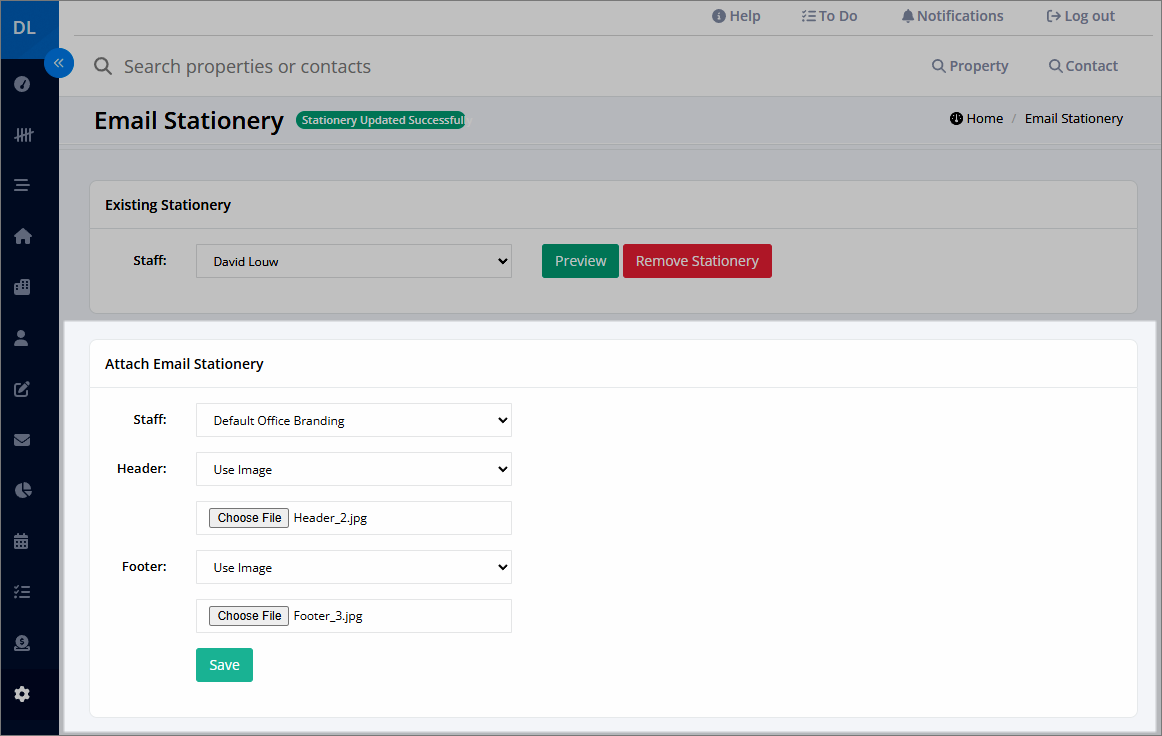The height and width of the screenshot is (736, 1162).
Task: Open the home icon in sidebar
Action: point(22,236)
